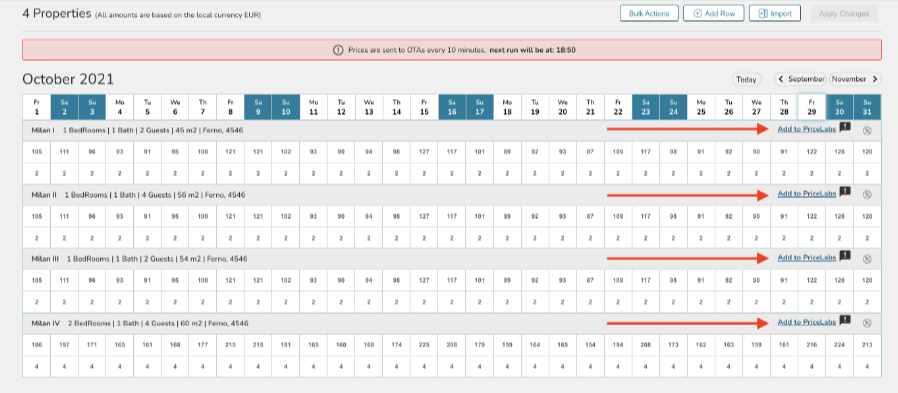Edit Milan I price 105 on Fr 1
The height and width of the screenshot is (393, 898).
(x=37, y=152)
